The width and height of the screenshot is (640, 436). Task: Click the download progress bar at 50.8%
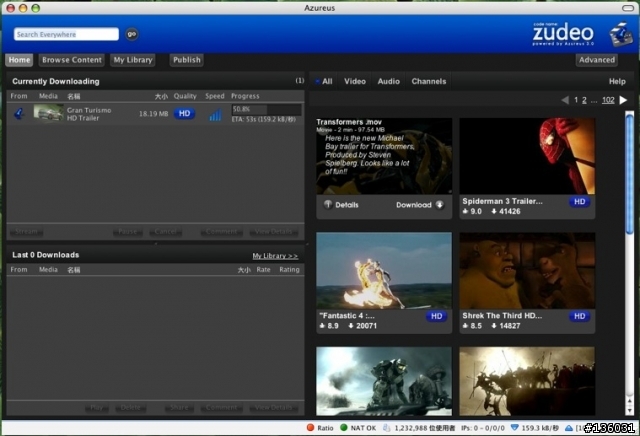(267, 109)
